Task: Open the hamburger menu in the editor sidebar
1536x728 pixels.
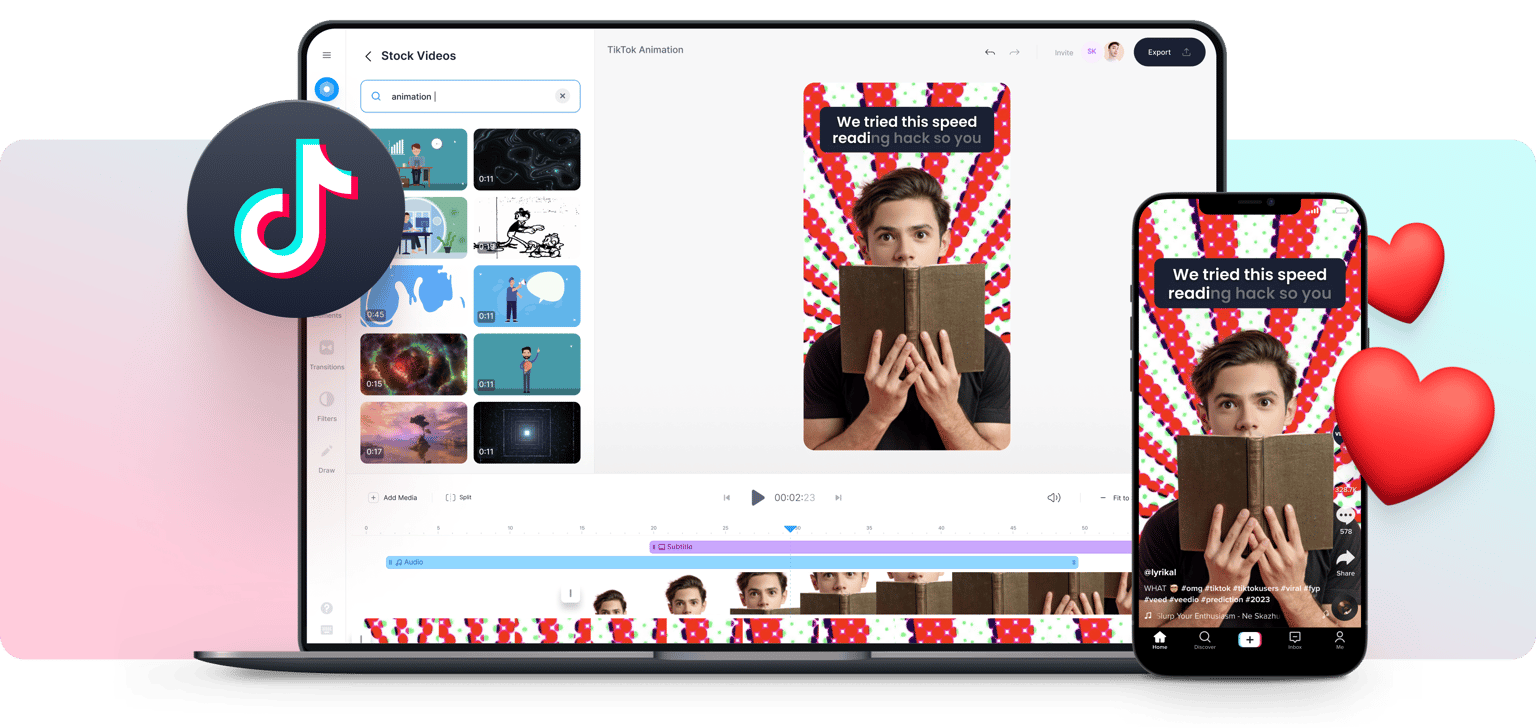Action: [x=327, y=55]
